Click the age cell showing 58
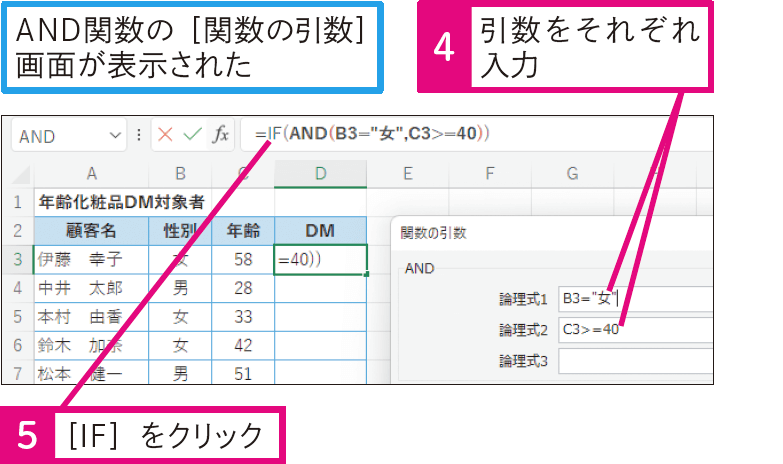 pos(243,259)
